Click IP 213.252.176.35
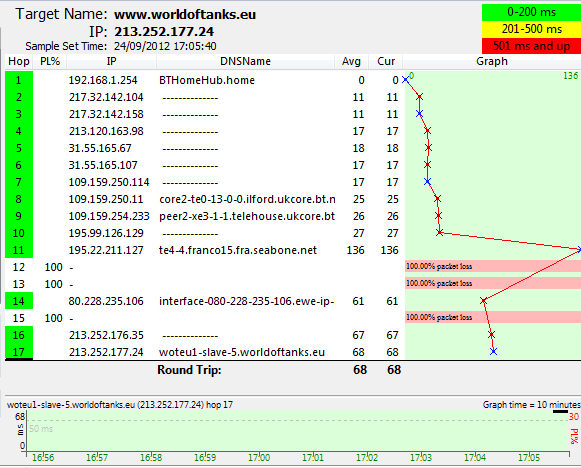581x468 pixels. 106,335
